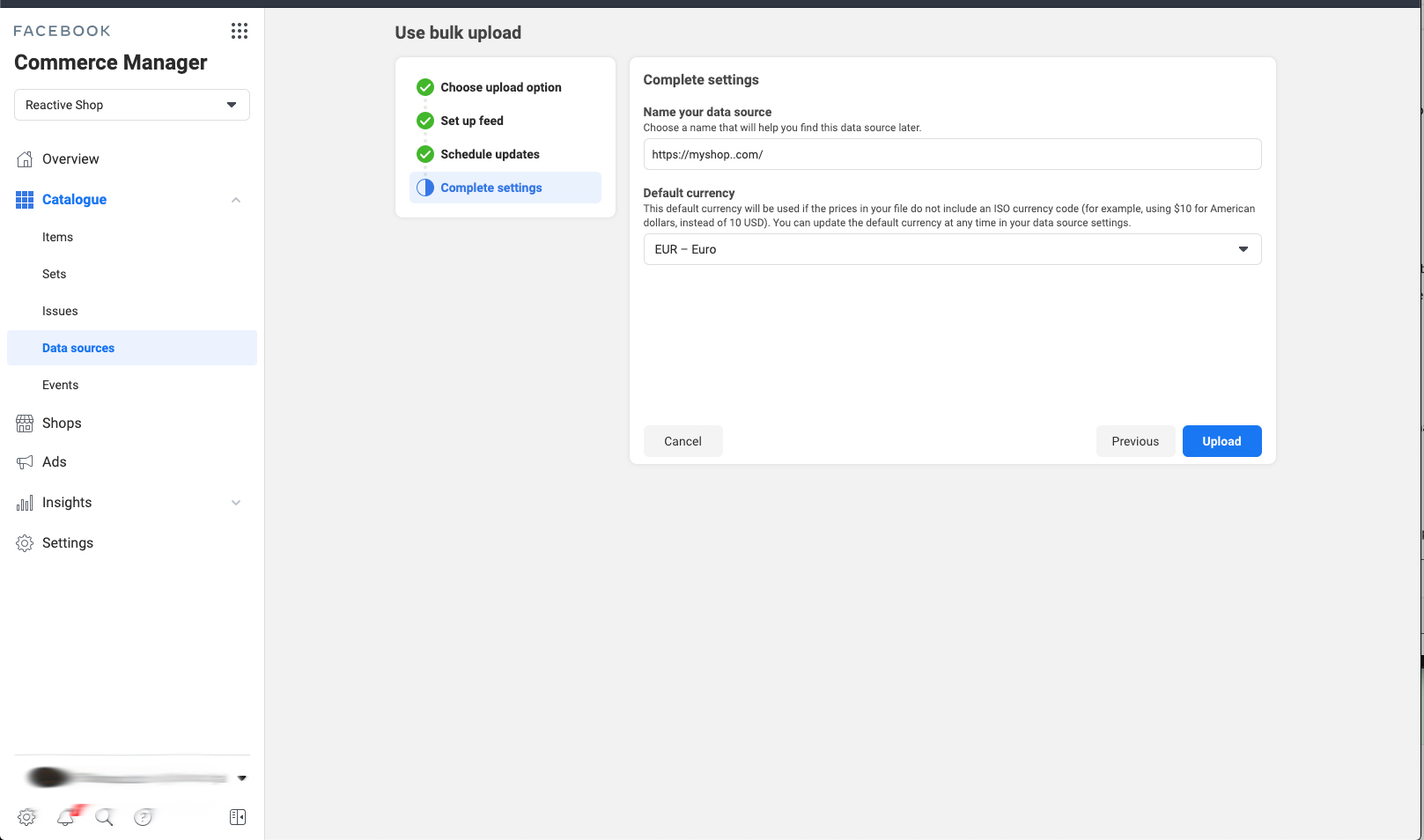Collapse the sidebar panel icon
The width and height of the screenshot is (1424, 840).
pos(238,817)
